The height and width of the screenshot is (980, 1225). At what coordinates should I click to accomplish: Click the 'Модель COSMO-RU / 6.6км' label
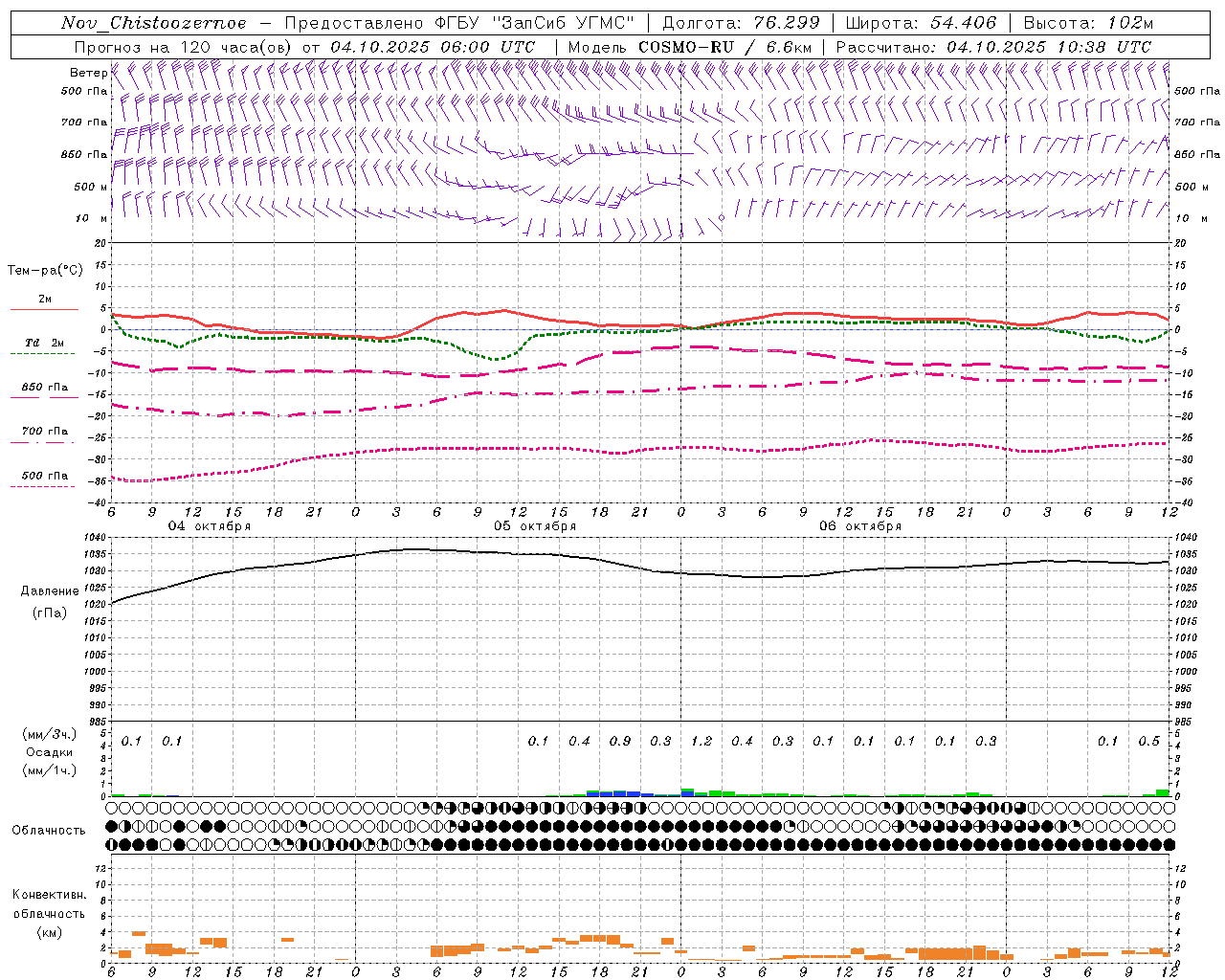690,47
